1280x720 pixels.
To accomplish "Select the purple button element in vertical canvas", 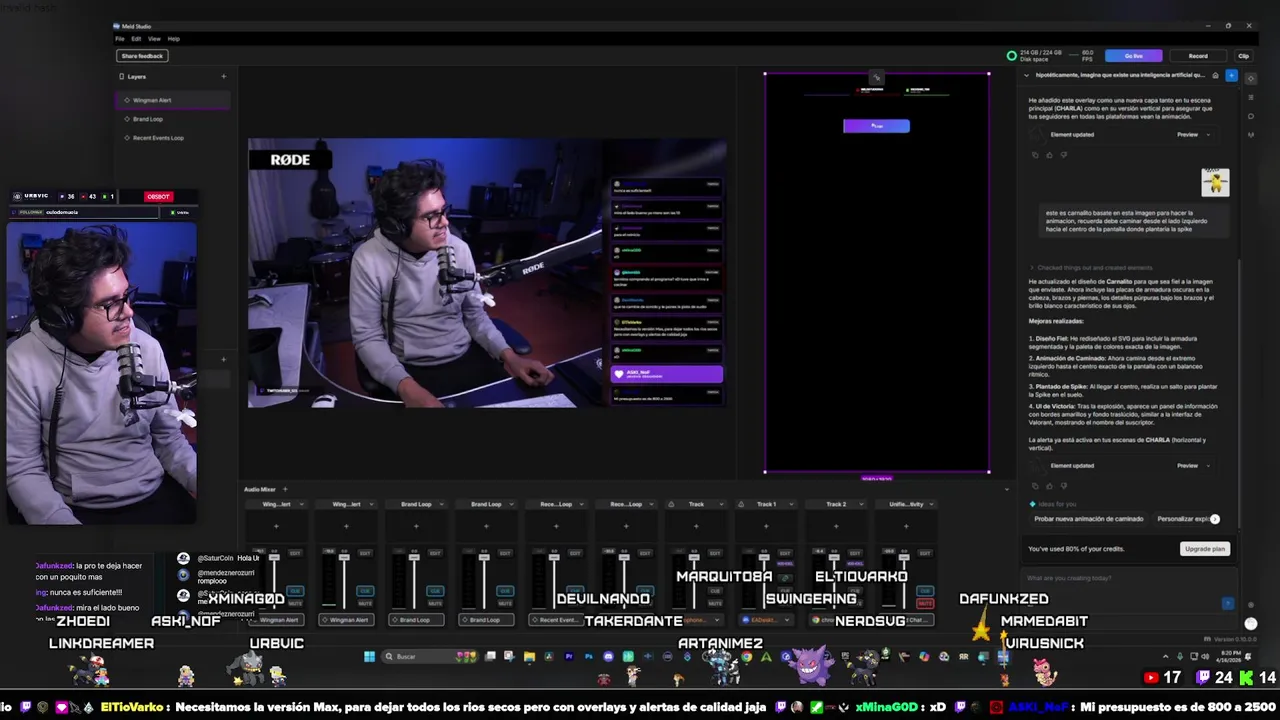I will coord(876,126).
